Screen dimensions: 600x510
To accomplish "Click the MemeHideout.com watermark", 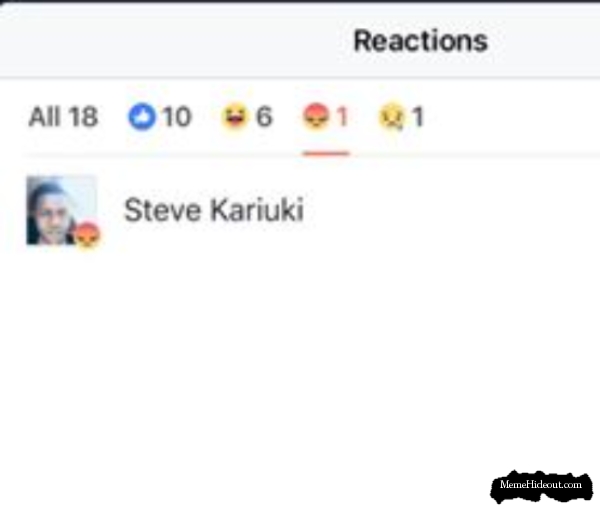I will coord(541,485).
